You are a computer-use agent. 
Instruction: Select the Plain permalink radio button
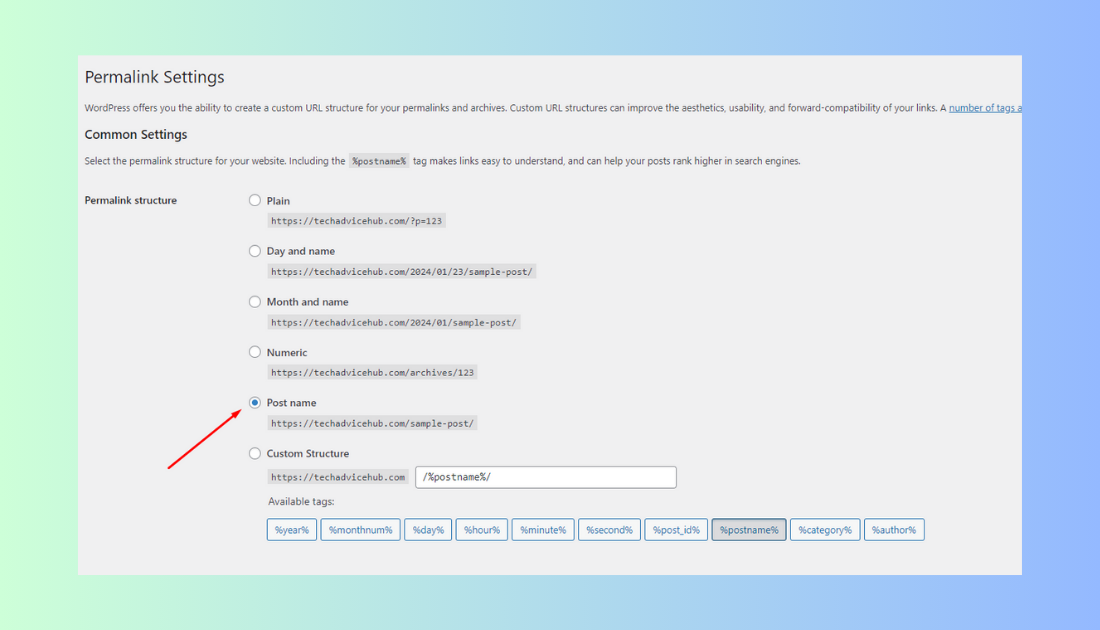pos(255,201)
